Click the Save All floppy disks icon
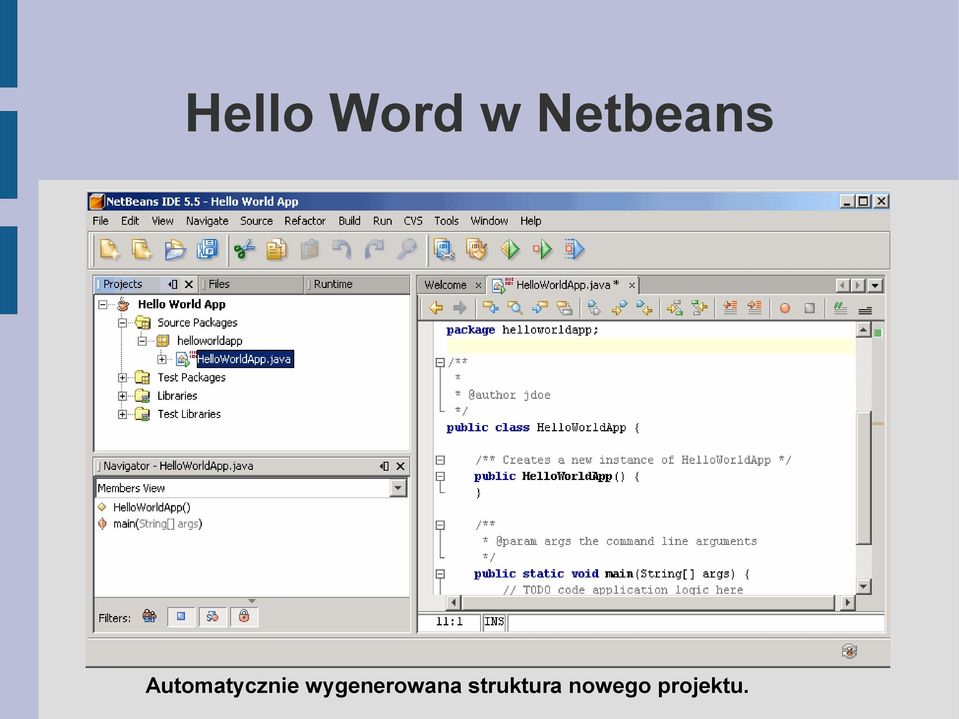The width and height of the screenshot is (959, 719). (207, 249)
